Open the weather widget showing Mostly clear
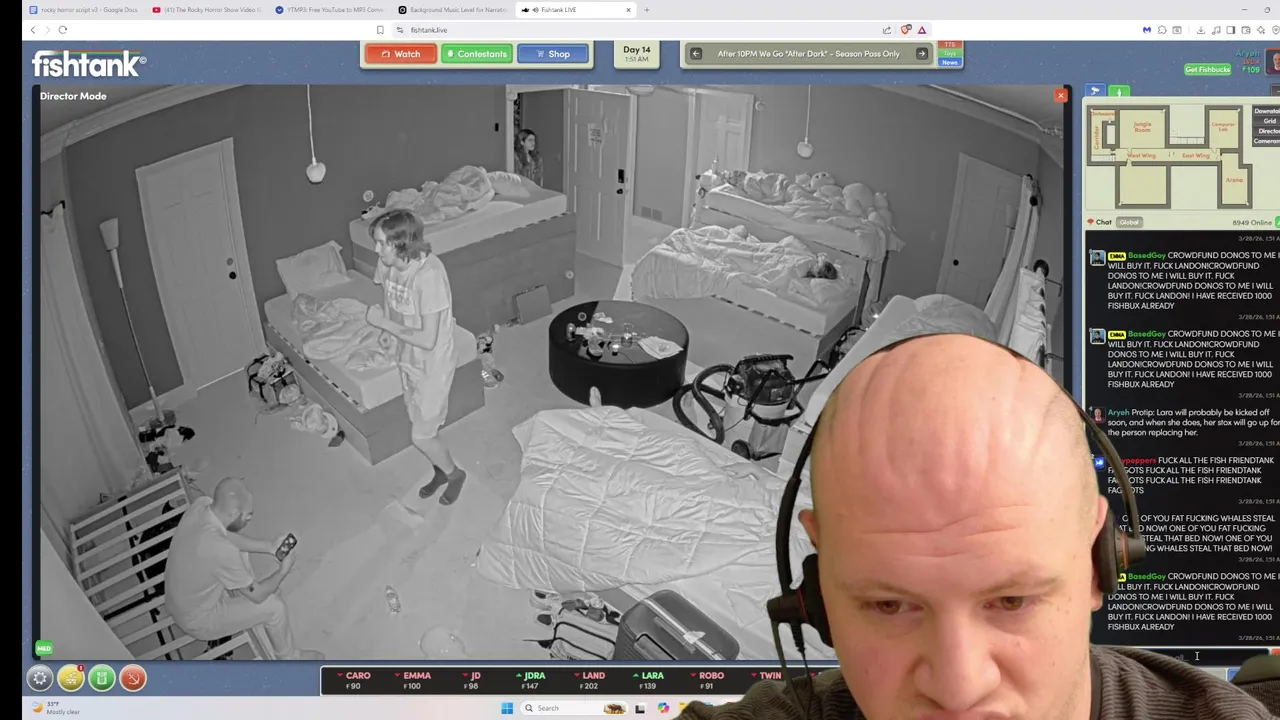Image resolution: width=1280 pixels, height=720 pixels. pyautogui.click(x=58, y=708)
